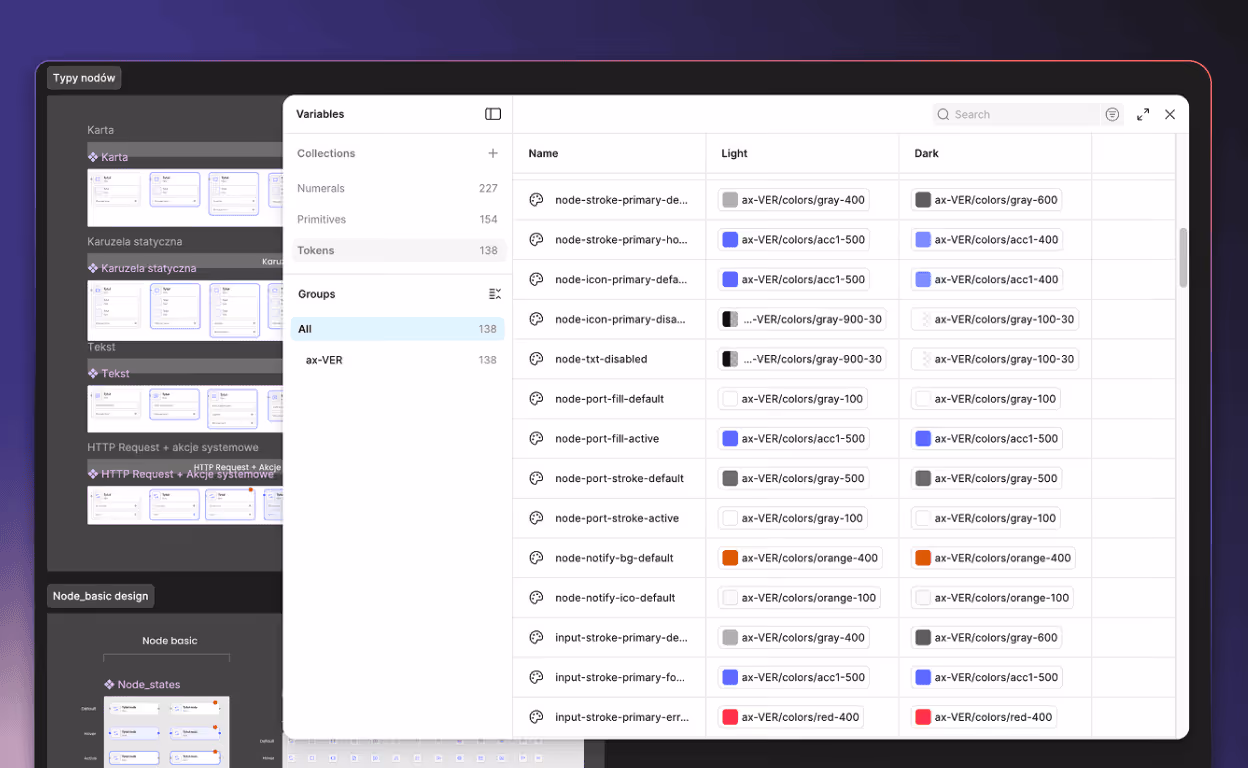Click variable name node-notify-bg-default
The image size is (1248, 768).
click(614, 558)
